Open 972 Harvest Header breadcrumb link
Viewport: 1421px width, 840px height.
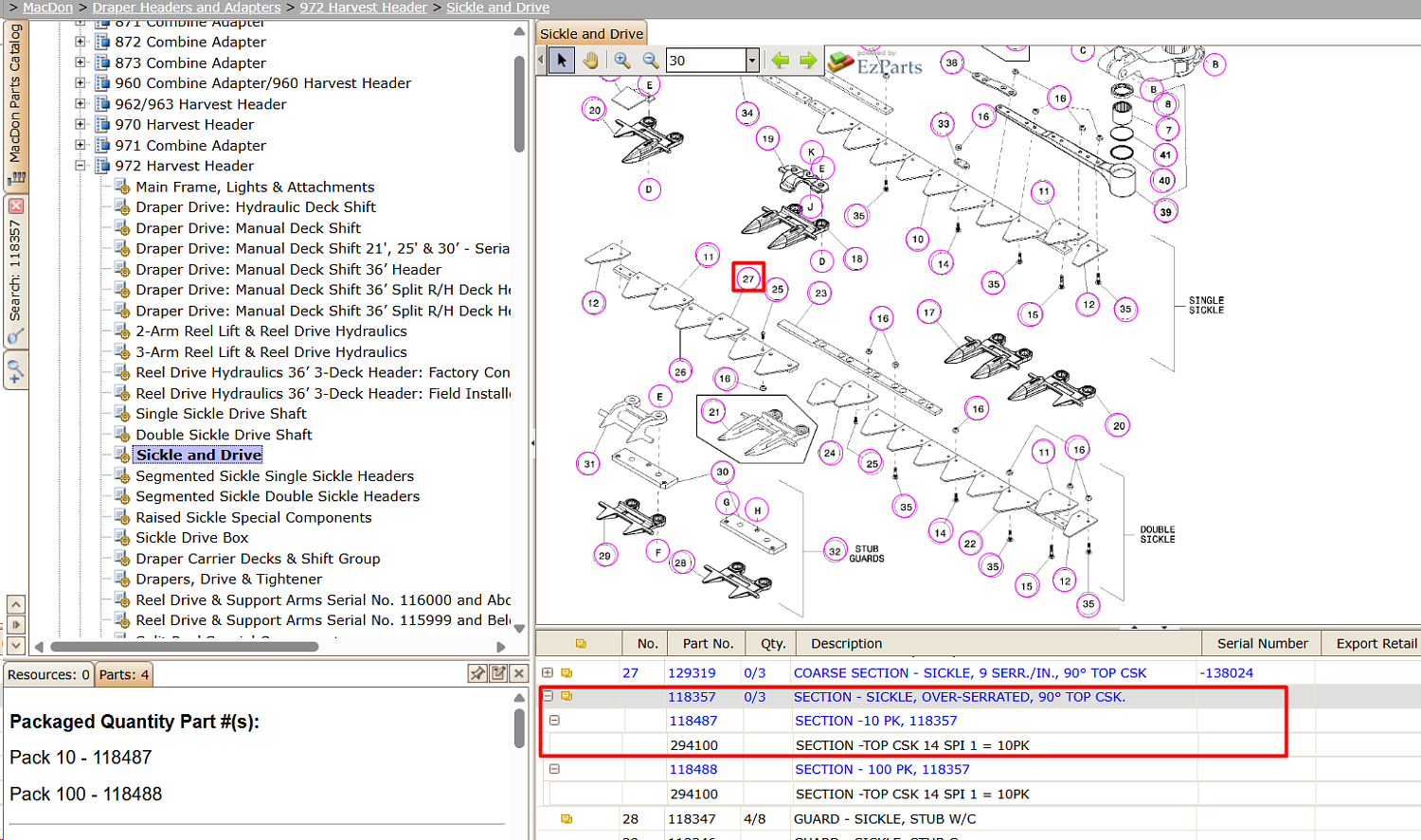click(x=364, y=8)
